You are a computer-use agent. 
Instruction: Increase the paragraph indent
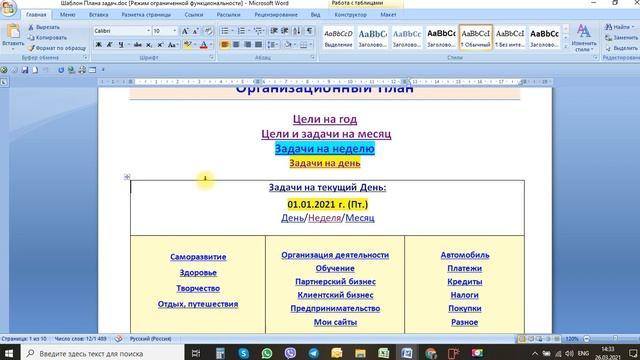(x=284, y=31)
